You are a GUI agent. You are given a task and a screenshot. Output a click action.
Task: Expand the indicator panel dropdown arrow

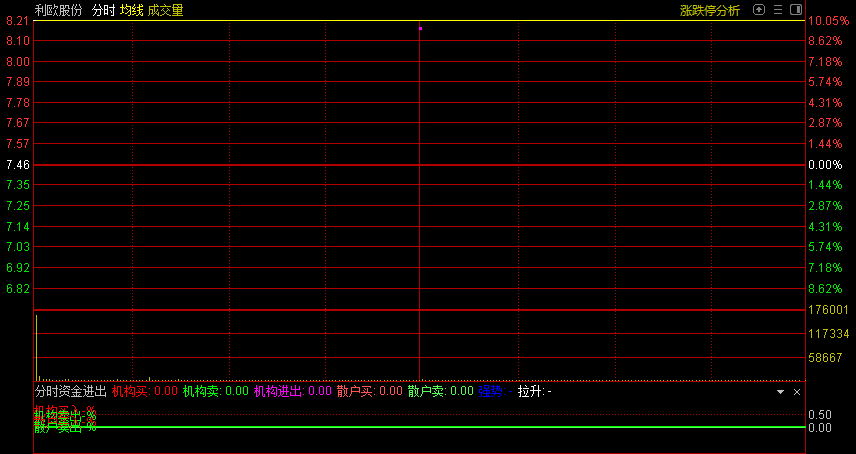point(780,392)
